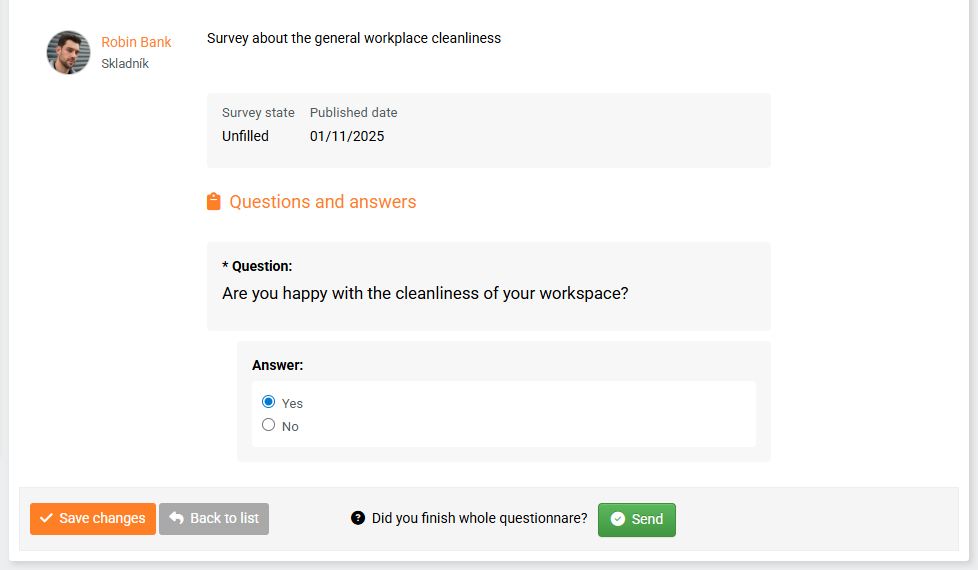978x570 pixels.
Task: Click the clipboard icon beside Questions and answers
Action: (x=213, y=202)
